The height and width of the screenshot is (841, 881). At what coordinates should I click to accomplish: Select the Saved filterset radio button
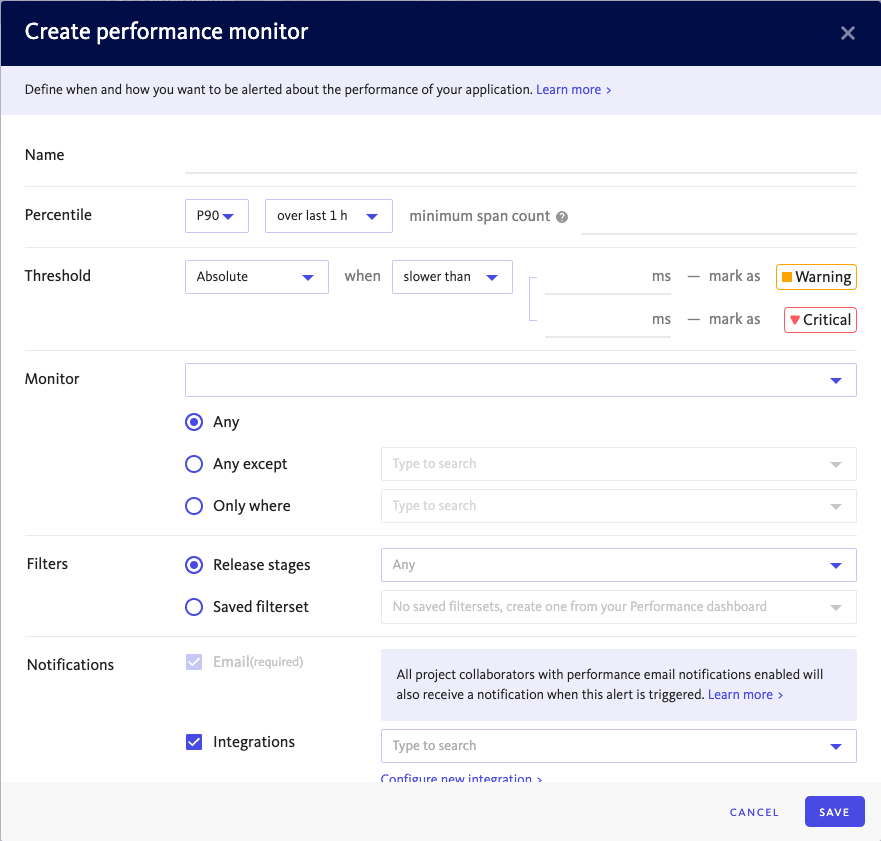(194, 607)
